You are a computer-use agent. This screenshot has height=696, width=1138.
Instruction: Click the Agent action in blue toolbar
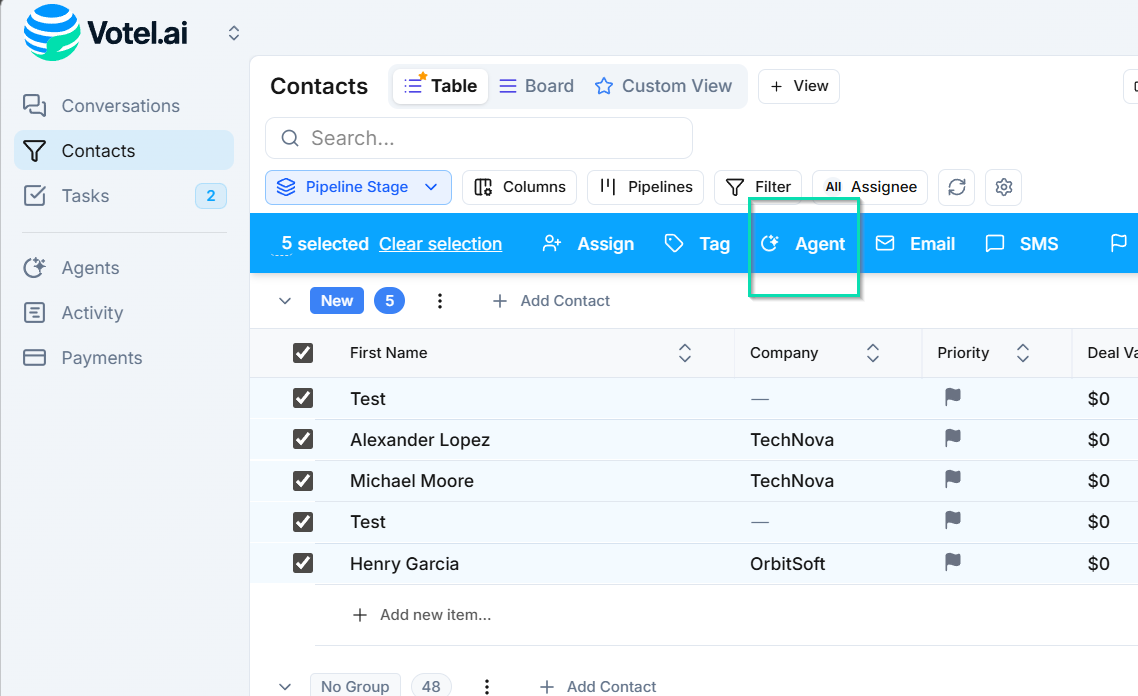coord(803,243)
